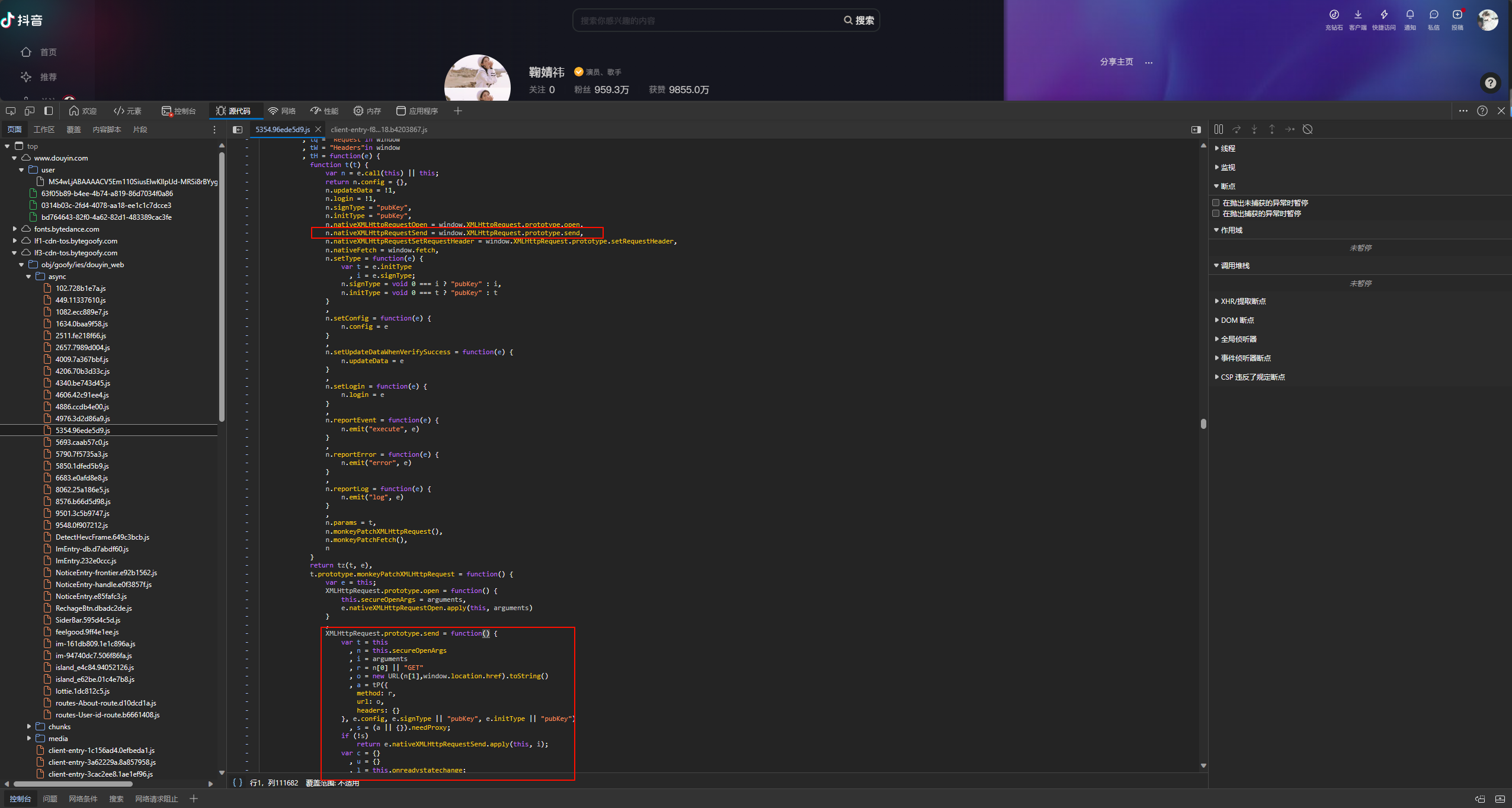1512x808 pixels.
Task: Click the deactivate breakpoints icon
Action: pyautogui.click(x=1308, y=129)
